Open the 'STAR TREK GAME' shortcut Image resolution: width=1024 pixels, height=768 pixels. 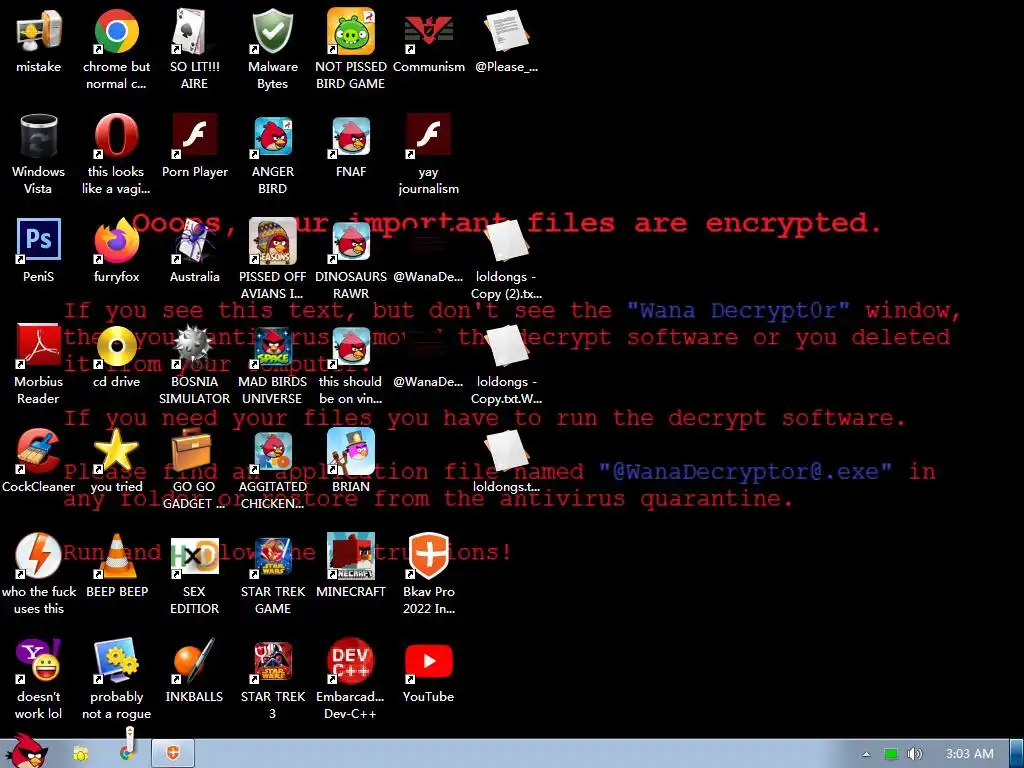click(272, 556)
